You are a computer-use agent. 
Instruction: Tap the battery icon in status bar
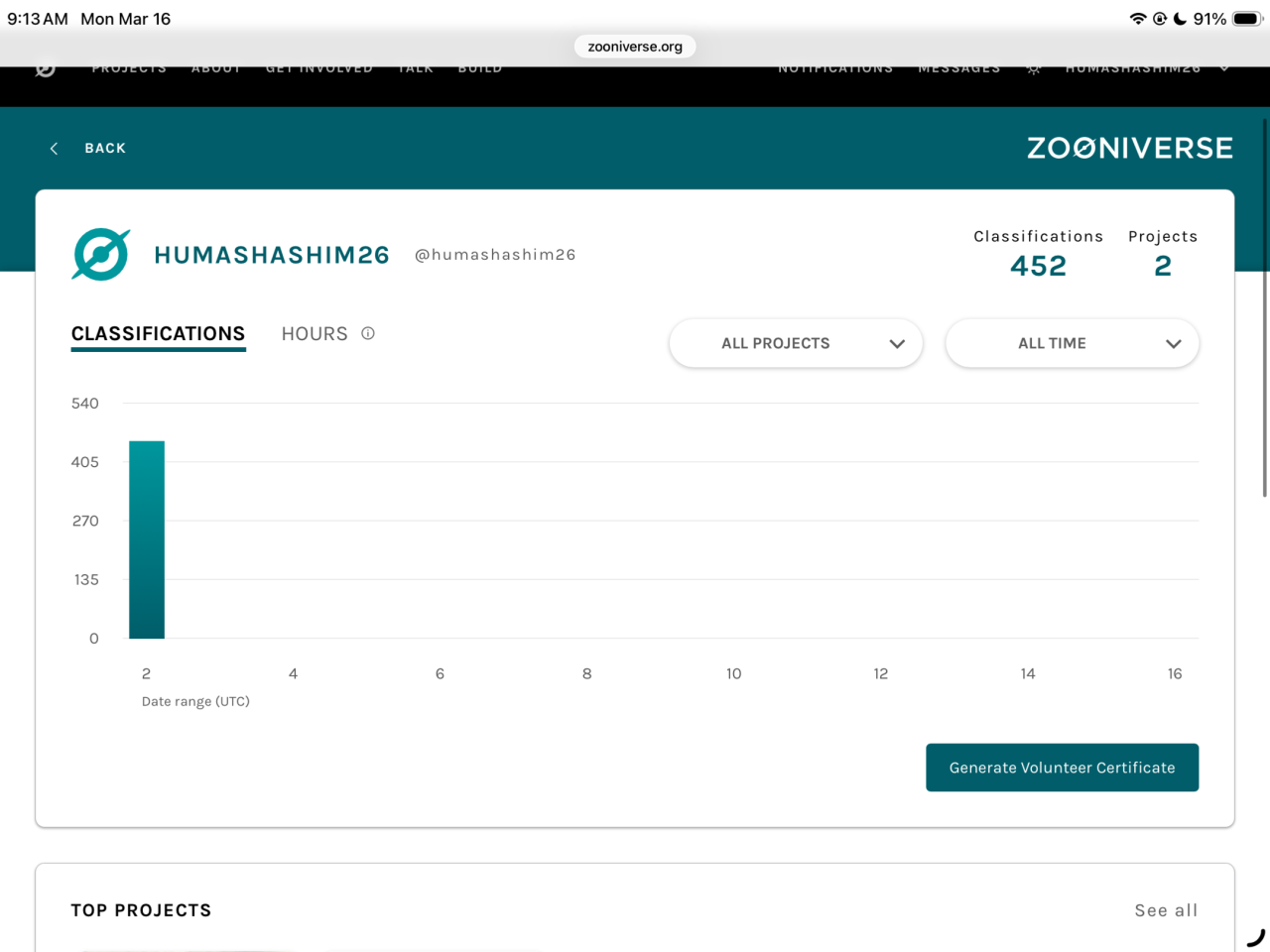[x=1247, y=19]
